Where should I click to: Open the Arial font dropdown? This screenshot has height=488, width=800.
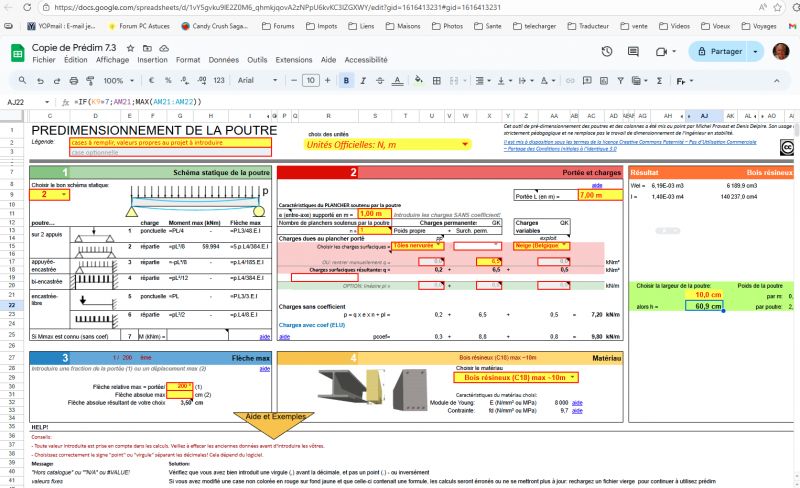pyautogui.click(x=254, y=80)
